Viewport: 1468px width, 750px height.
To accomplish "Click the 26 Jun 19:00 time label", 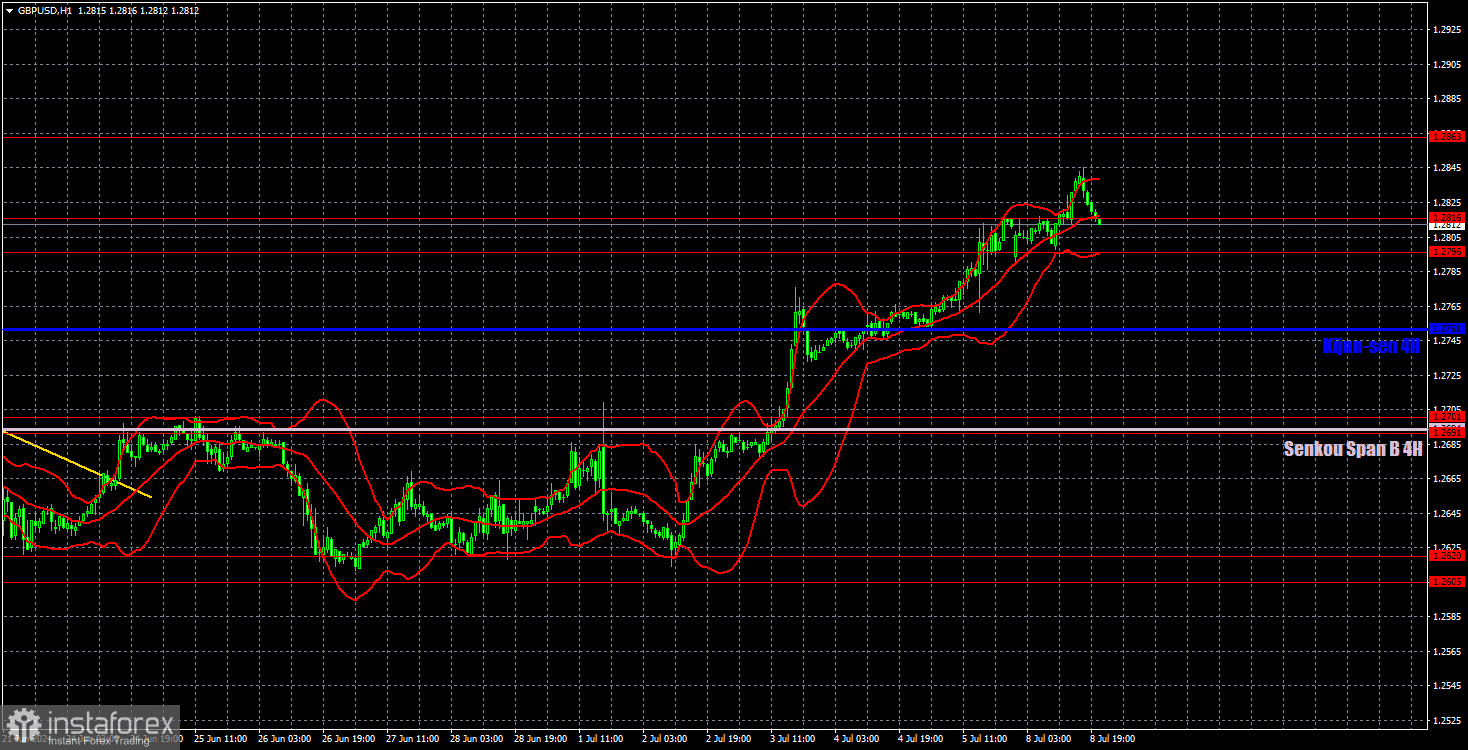I will (x=349, y=739).
